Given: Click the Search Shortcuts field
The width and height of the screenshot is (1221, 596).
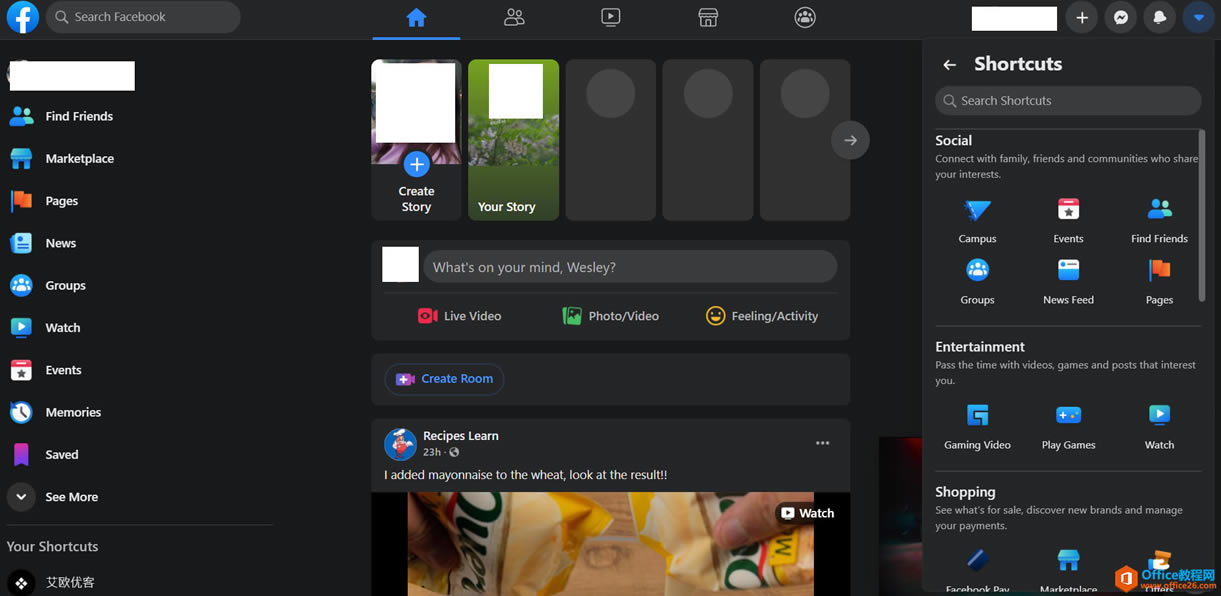Looking at the screenshot, I should (1068, 101).
